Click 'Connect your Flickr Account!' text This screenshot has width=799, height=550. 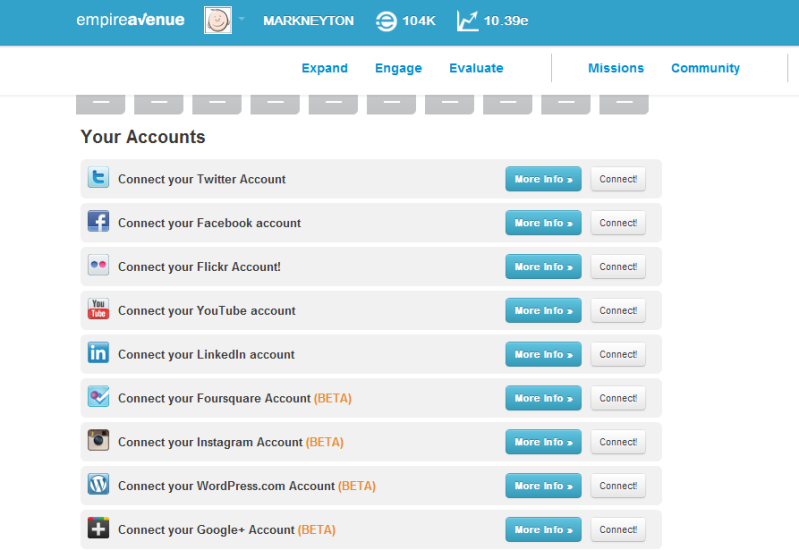[199, 267]
